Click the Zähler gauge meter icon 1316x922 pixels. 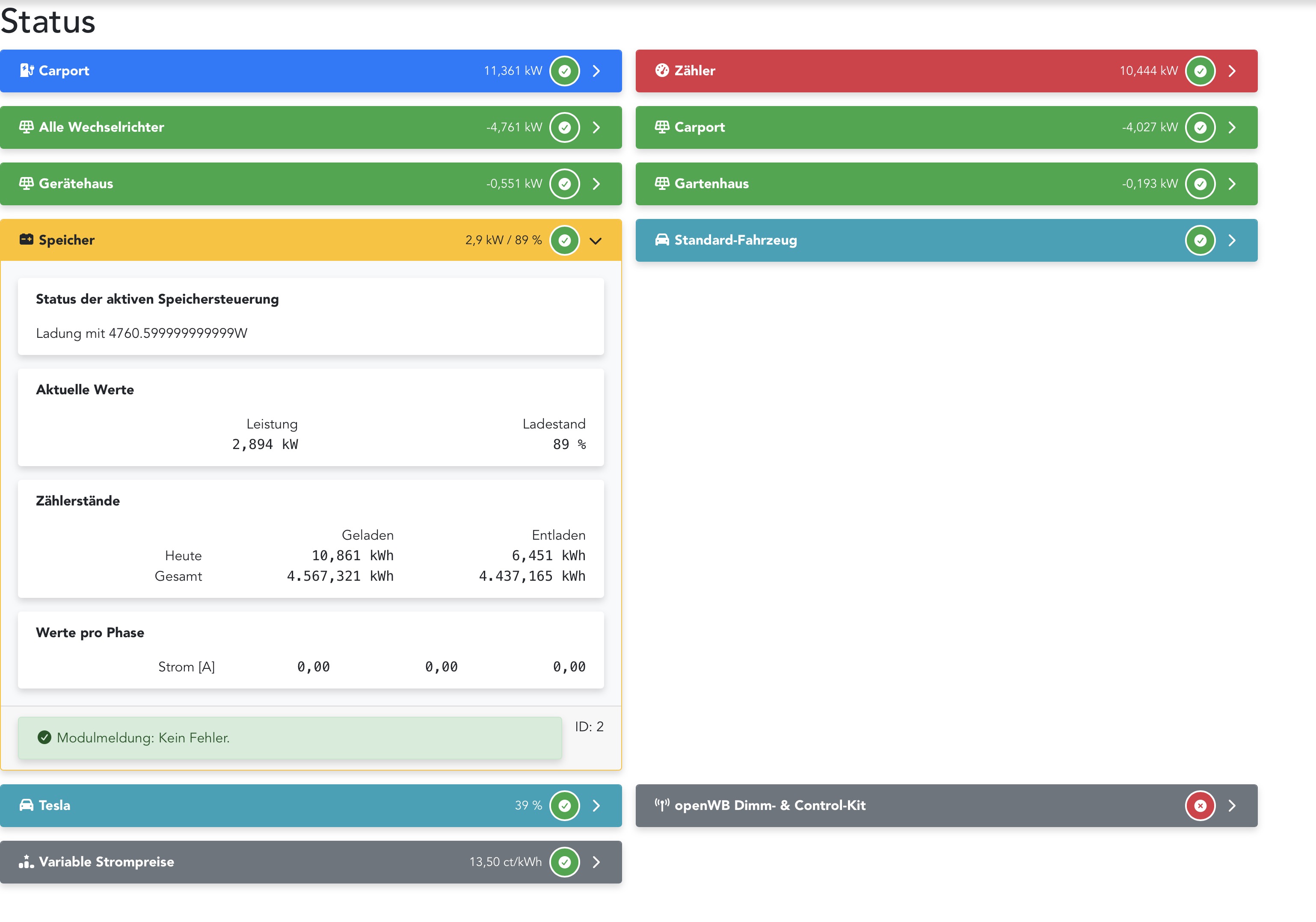[662, 71]
